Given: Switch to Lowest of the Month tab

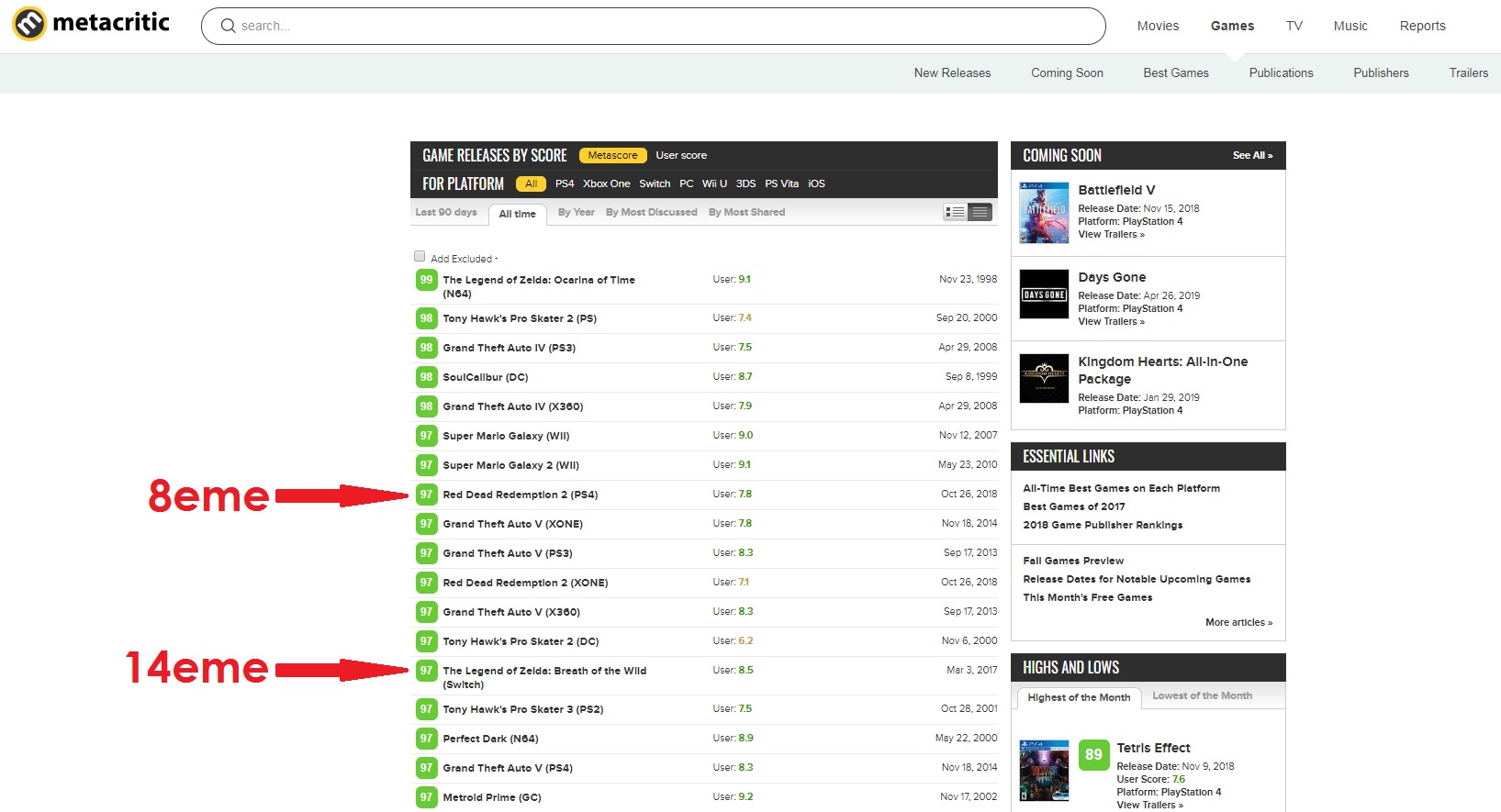Looking at the screenshot, I should tap(1202, 696).
